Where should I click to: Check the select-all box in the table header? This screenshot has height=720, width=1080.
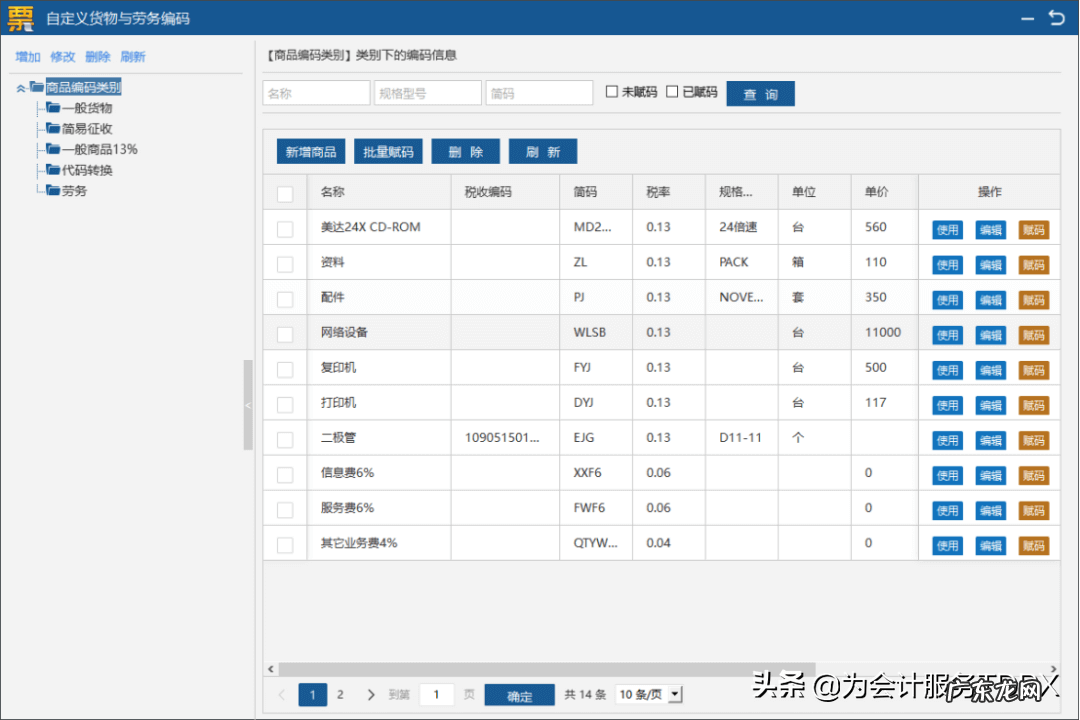(x=284, y=192)
